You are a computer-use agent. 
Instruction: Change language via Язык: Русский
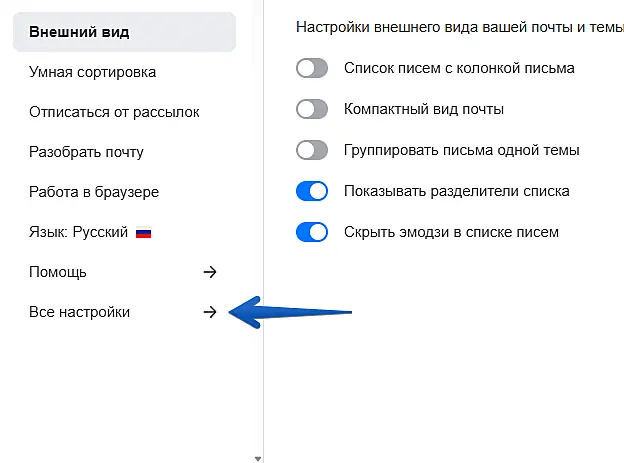point(79,232)
